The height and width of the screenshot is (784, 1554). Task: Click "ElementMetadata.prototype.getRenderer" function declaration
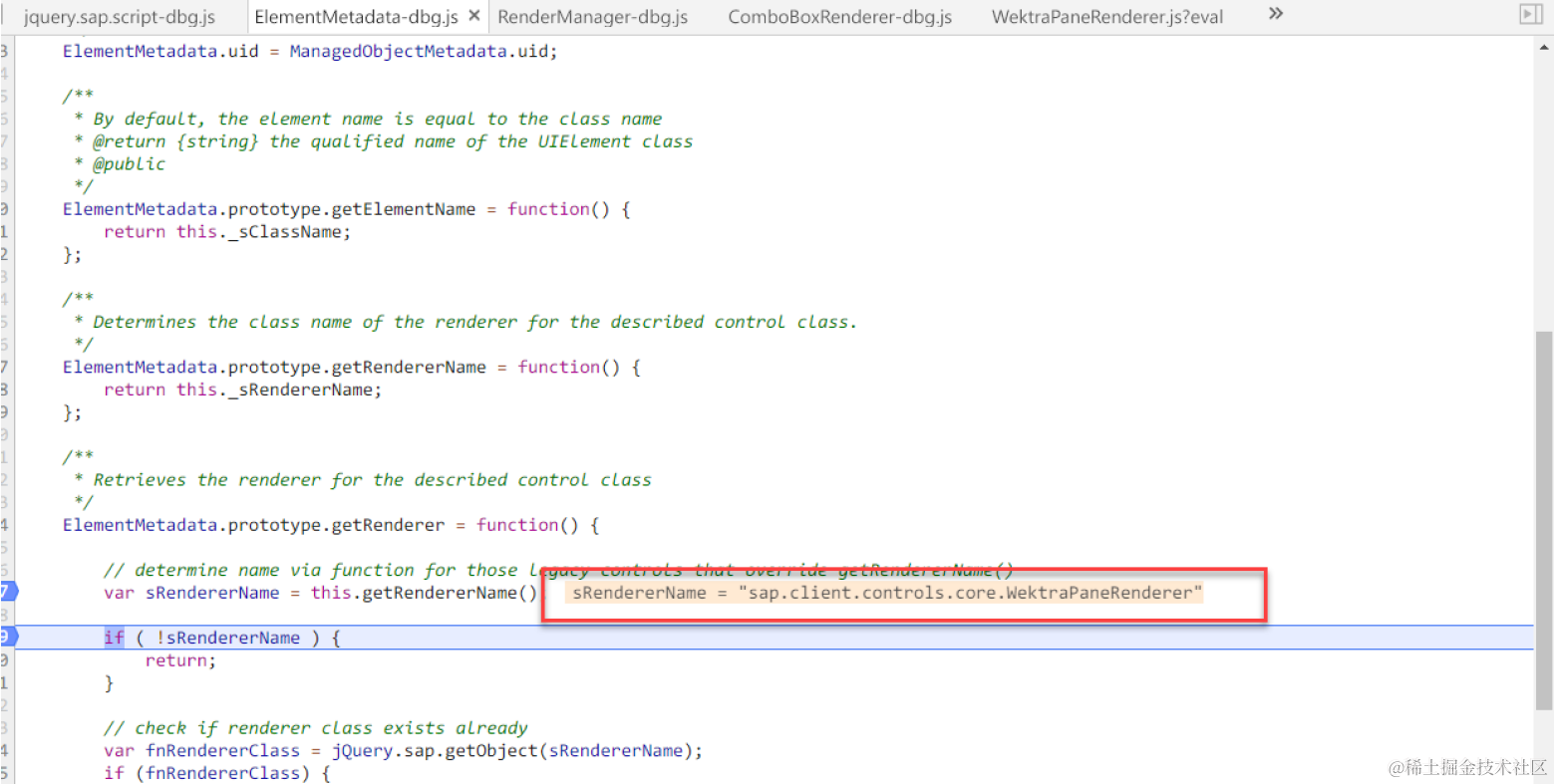pos(331,525)
